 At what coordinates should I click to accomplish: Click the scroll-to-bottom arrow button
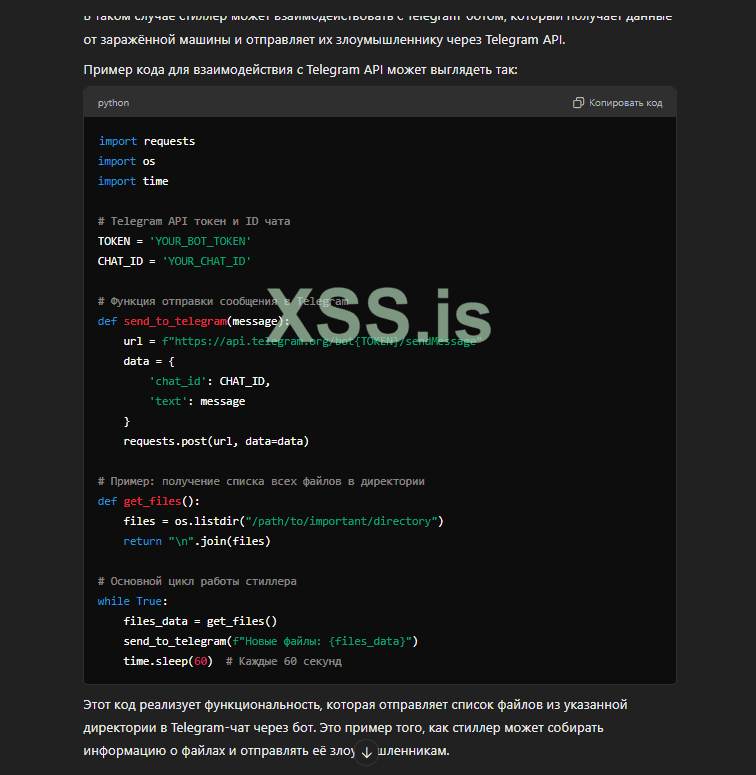[366, 752]
